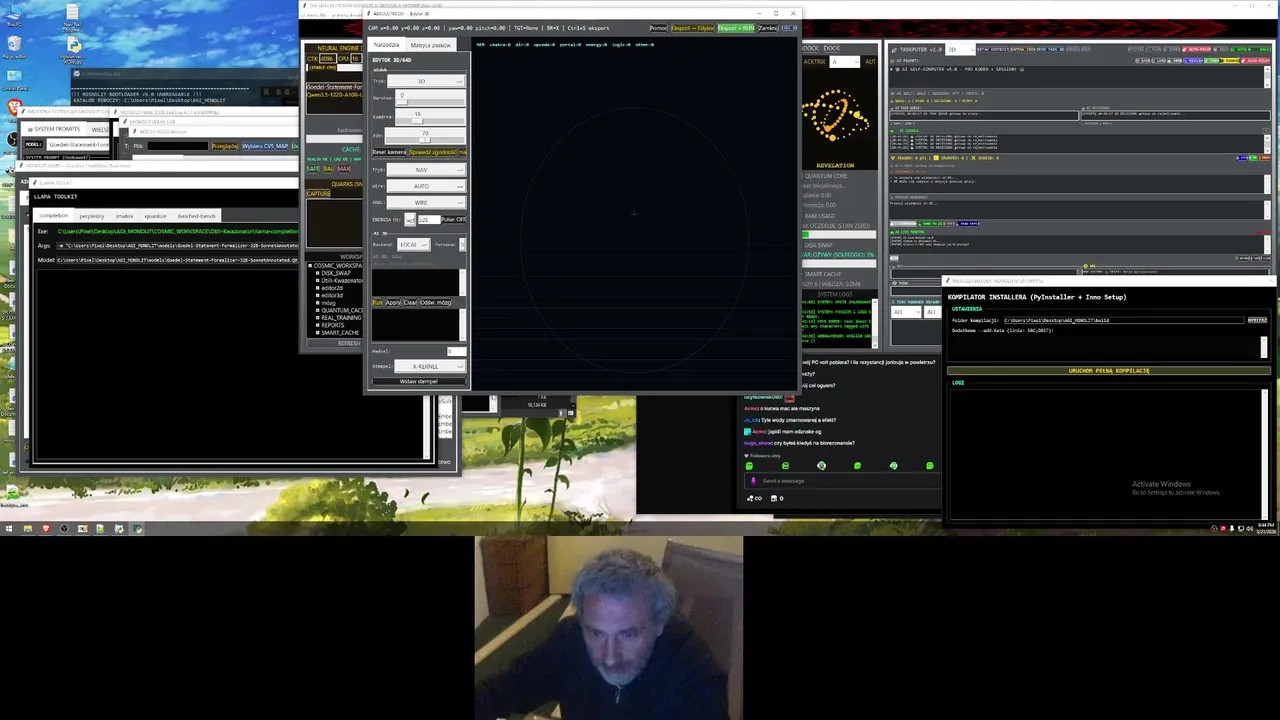Screen dimensions: 1280x720
Task: Open the perplexity tab in Llama Toolkit
Action: (x=92, y=216)
